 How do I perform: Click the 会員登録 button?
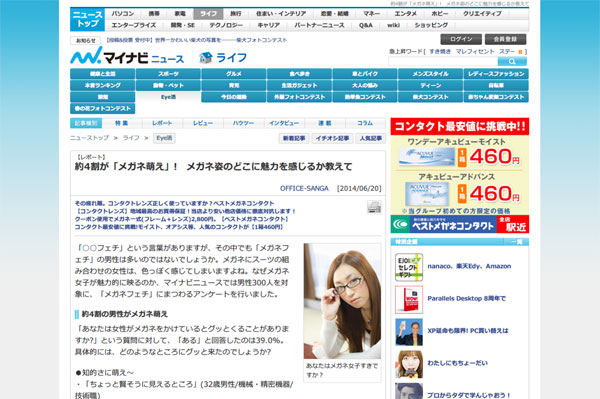505,39
